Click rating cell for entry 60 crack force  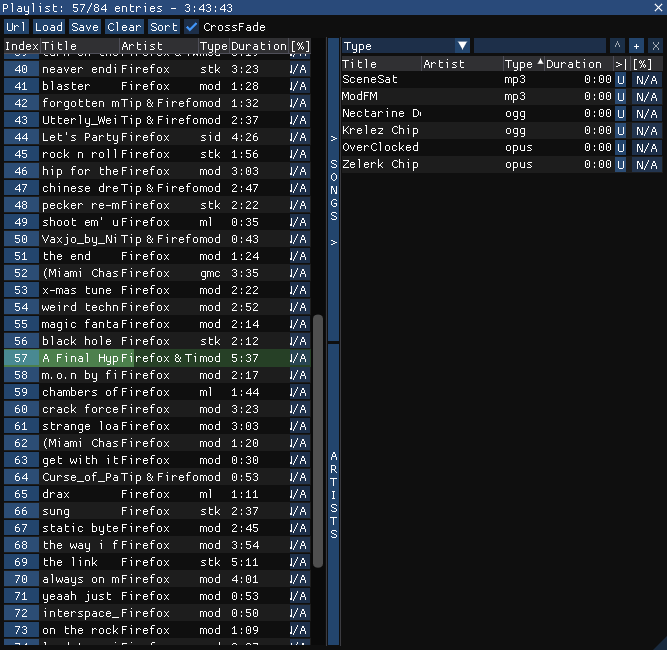[x=300, y=409]
